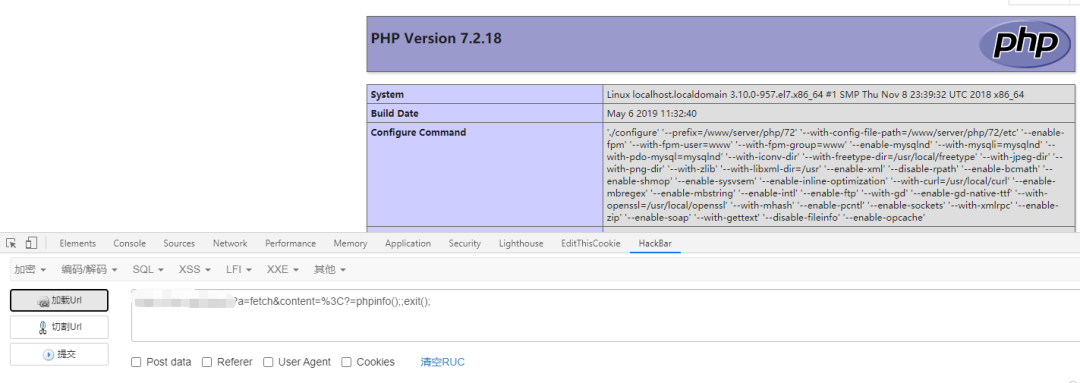Click the System row label
Viewport: 1080px width, 383px height.
387,94
